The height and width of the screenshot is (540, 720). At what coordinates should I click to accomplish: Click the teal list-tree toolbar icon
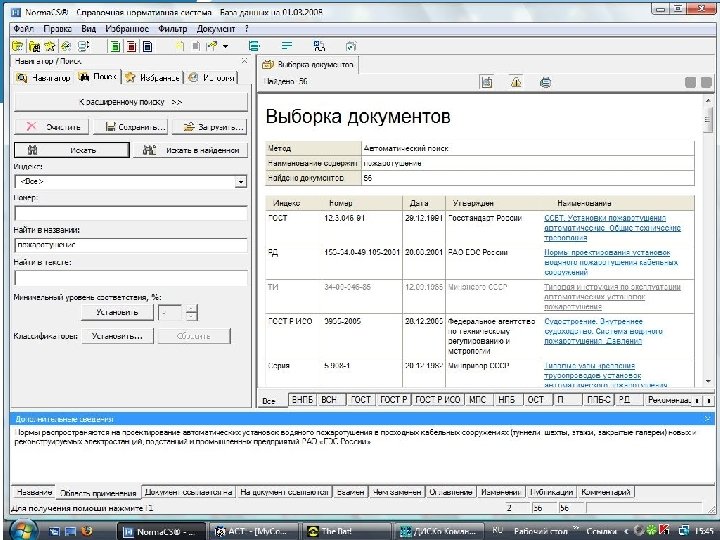pos(254,46)
